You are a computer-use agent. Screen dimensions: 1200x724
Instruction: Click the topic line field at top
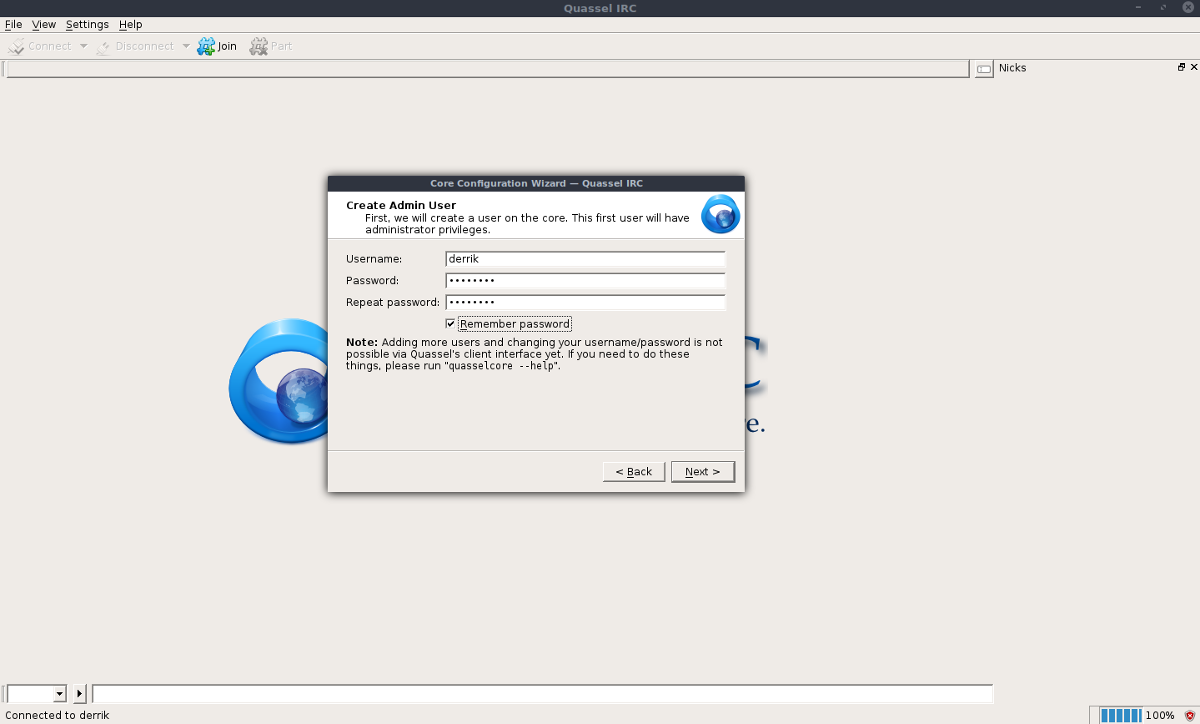click(487, 69)
